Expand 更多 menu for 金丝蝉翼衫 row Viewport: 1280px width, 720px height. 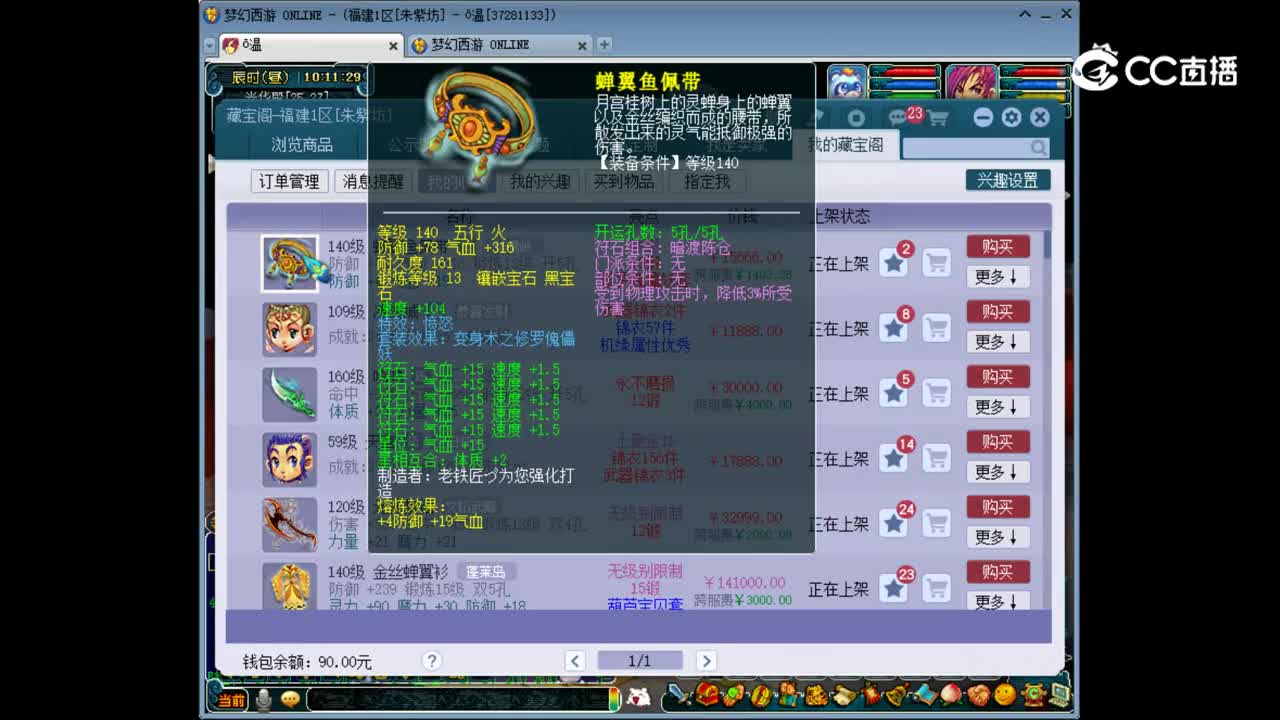coord(997,601)
